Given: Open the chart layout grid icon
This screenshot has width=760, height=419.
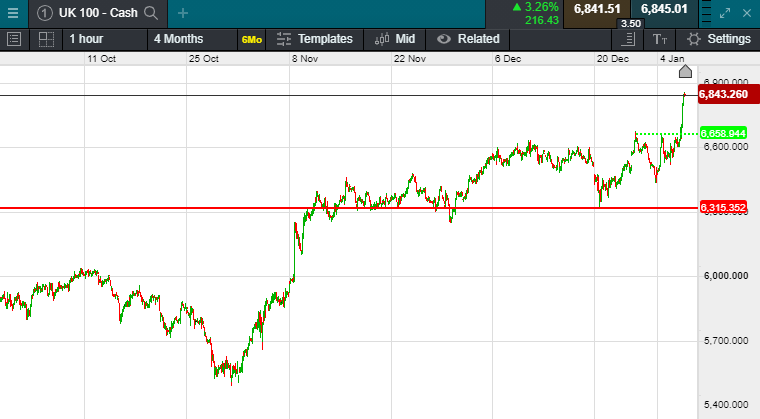Looking at the screenshot, I should 46,39.
